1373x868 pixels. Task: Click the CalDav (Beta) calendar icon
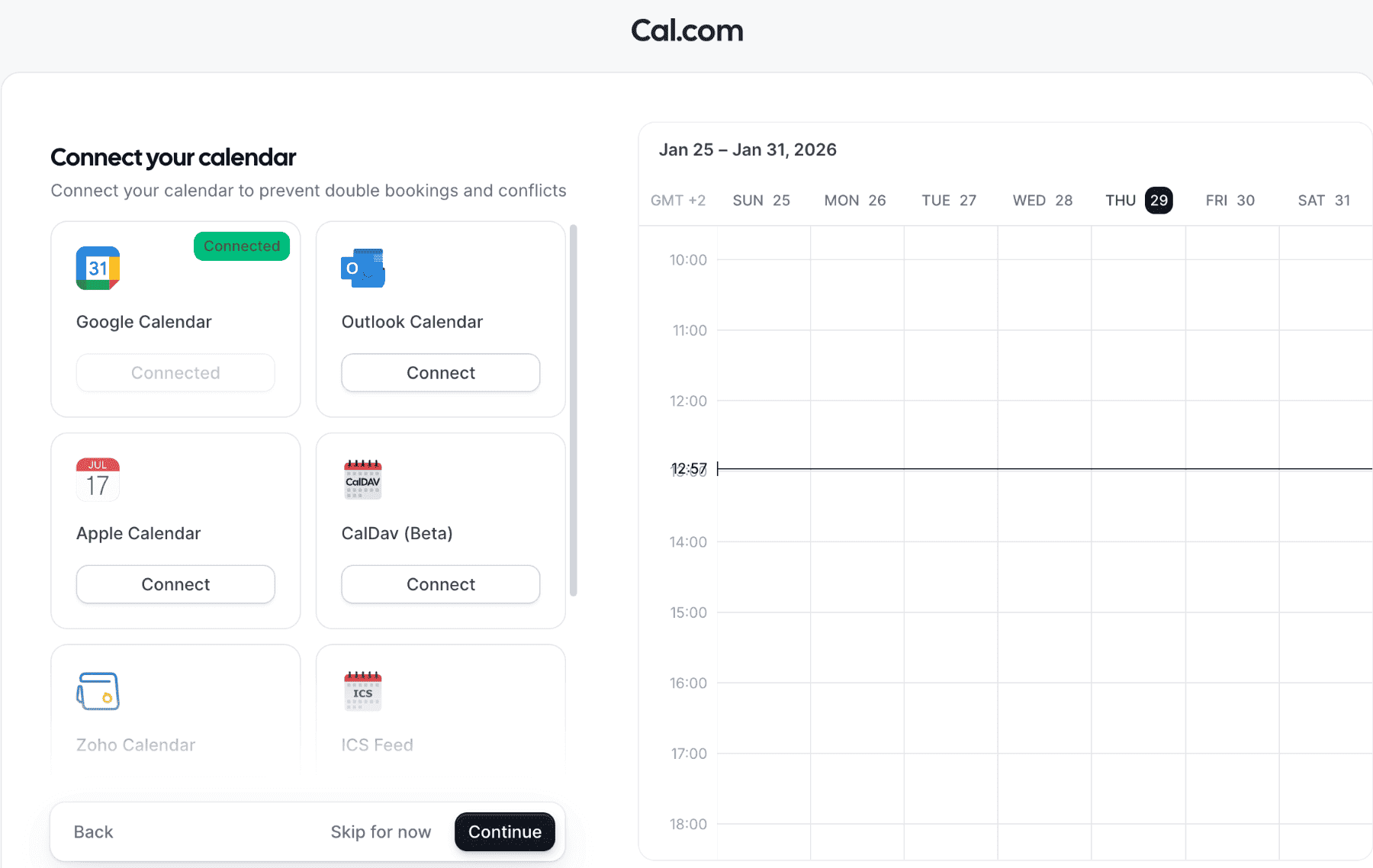point(362,479)
